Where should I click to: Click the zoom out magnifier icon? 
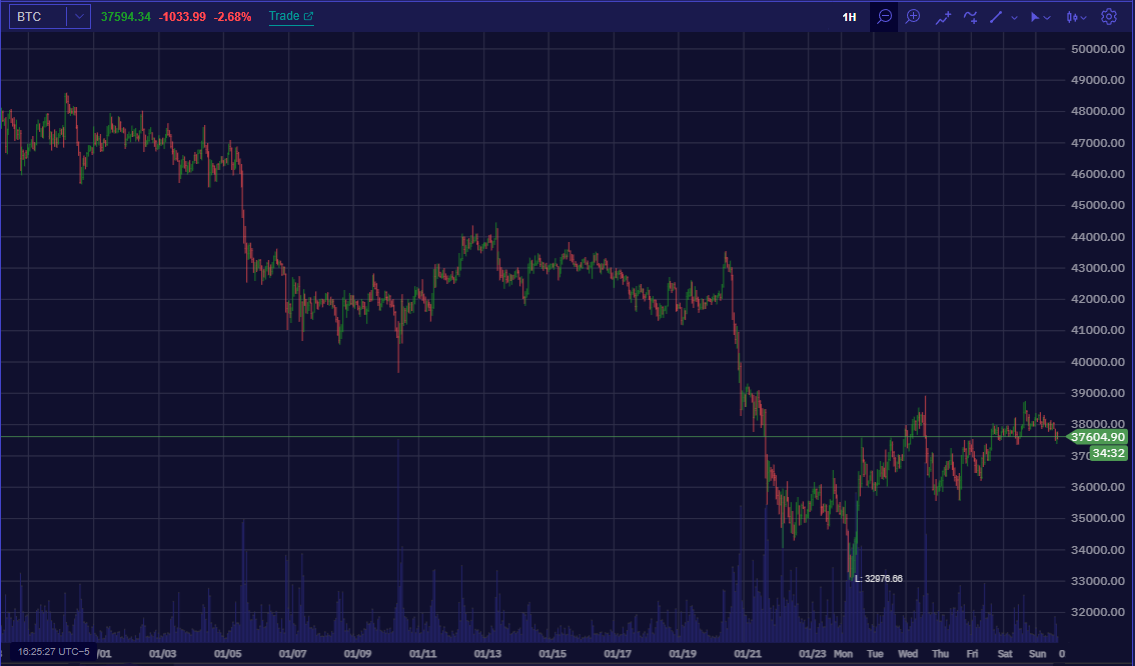click(884, 17)
